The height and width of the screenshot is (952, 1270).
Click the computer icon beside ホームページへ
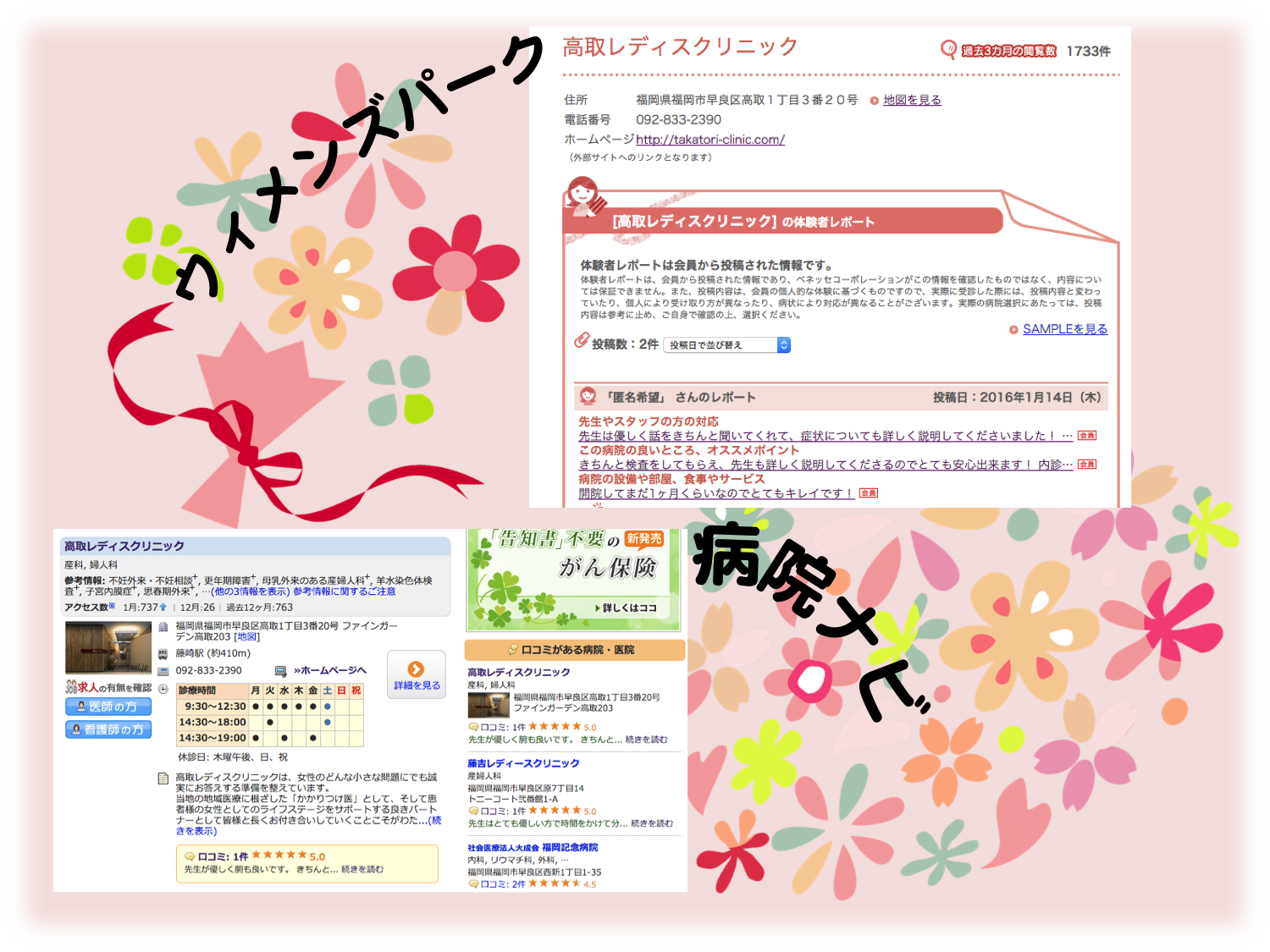click(280, 671)
